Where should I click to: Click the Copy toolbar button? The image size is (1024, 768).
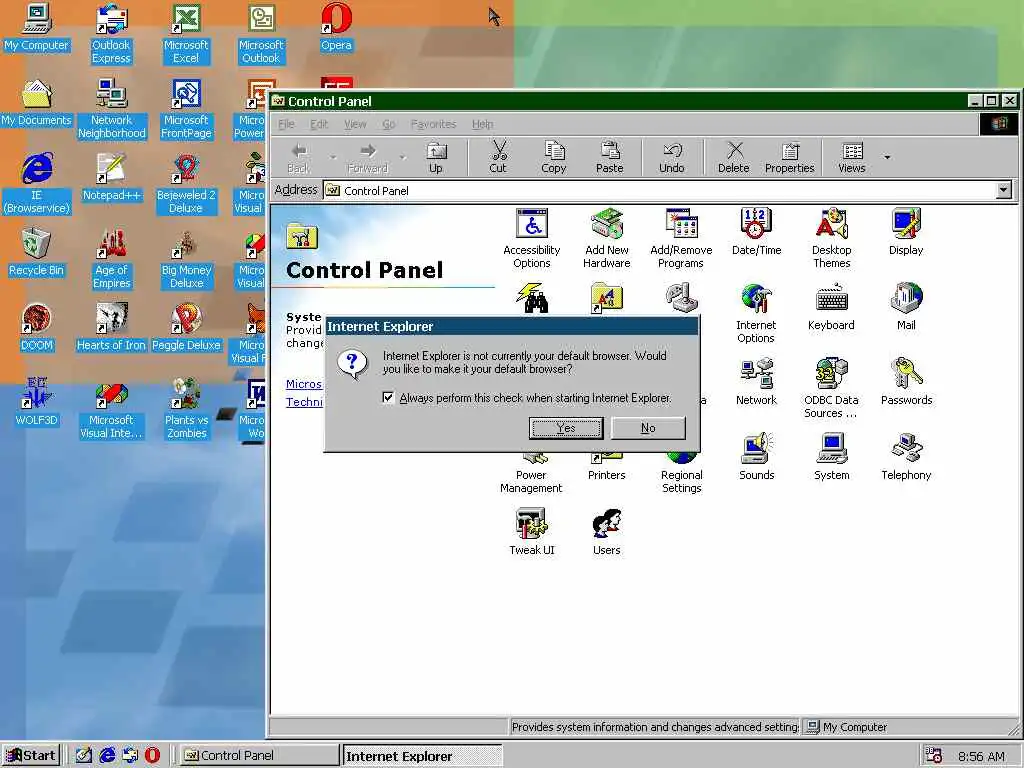[x=554, y=157]
